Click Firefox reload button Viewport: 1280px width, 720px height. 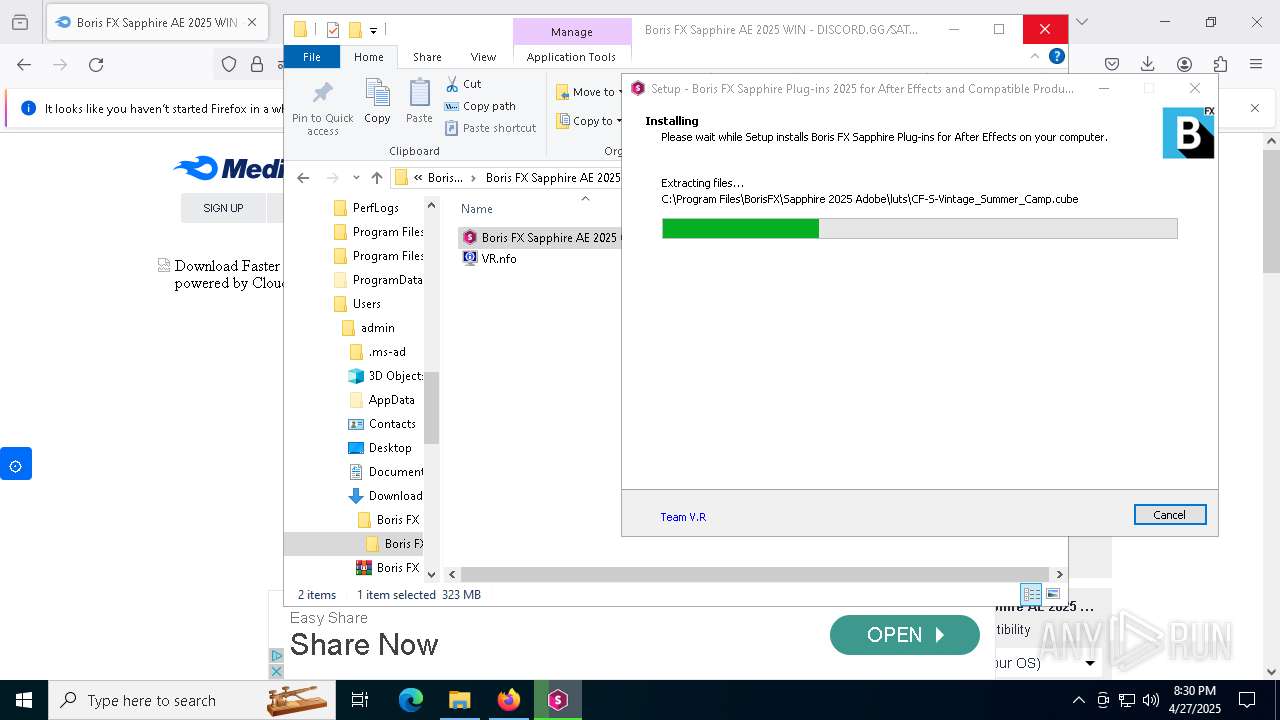[x=96, y=65]
